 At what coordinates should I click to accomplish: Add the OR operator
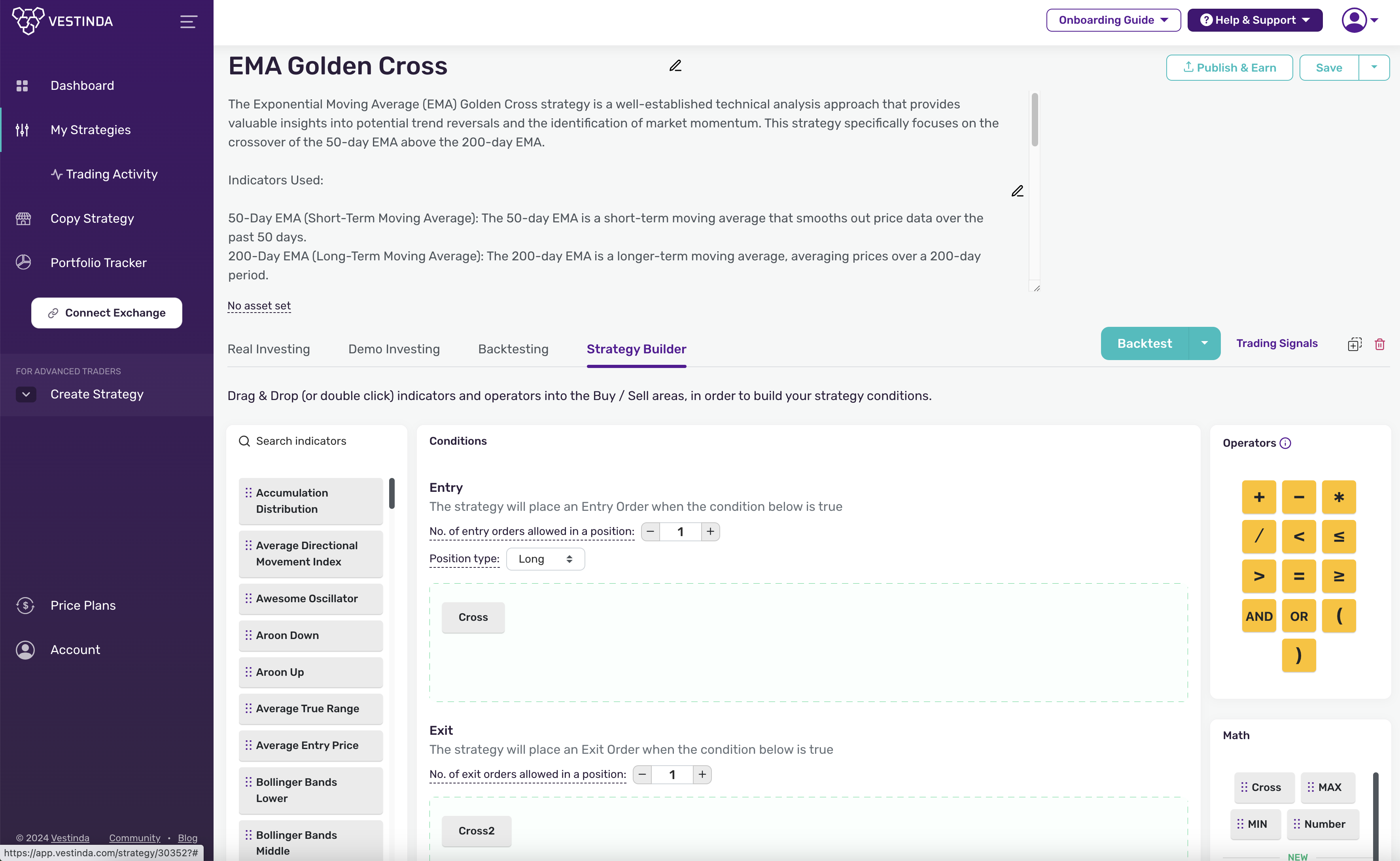[1299, 616]
